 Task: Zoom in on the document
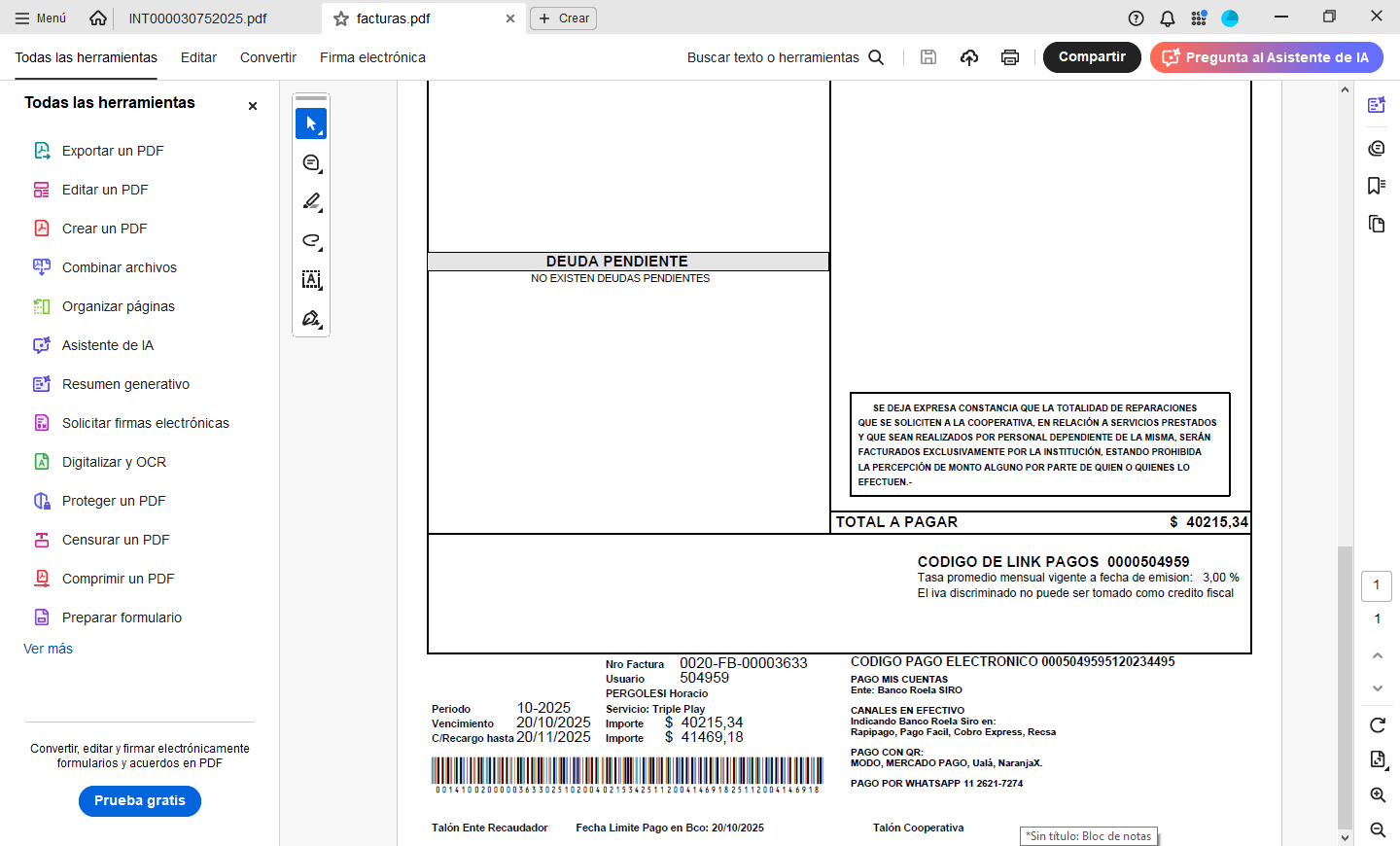click(x=1377, y=794)
